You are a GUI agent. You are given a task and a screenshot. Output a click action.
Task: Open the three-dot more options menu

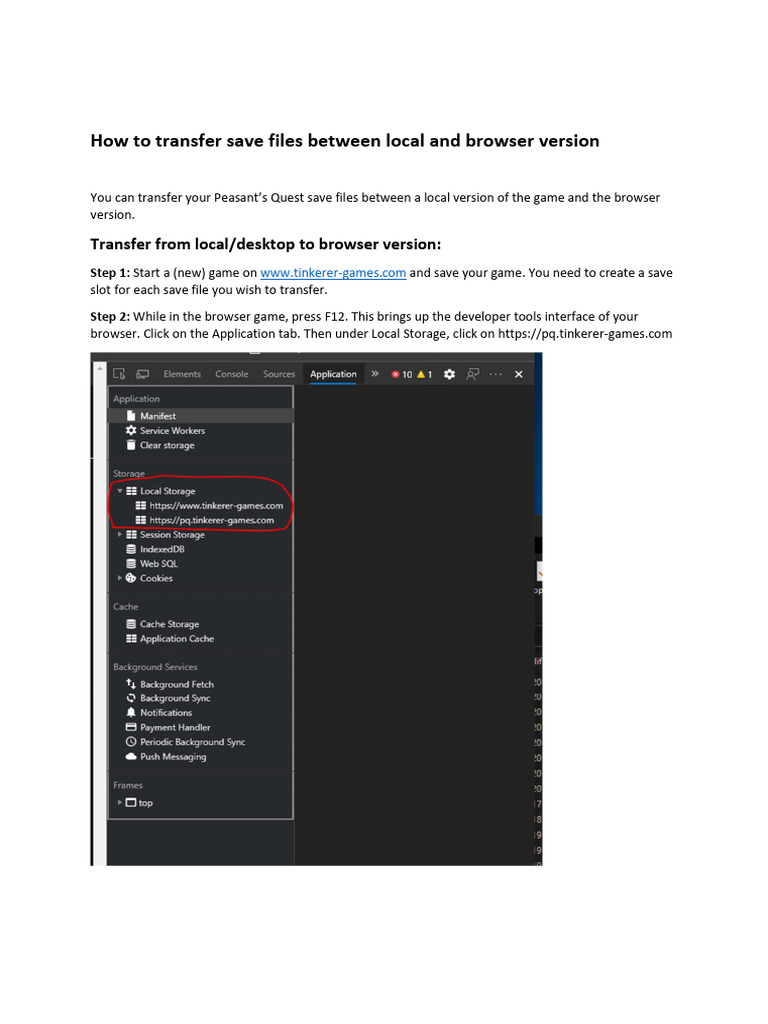click(x=496, y=374)
